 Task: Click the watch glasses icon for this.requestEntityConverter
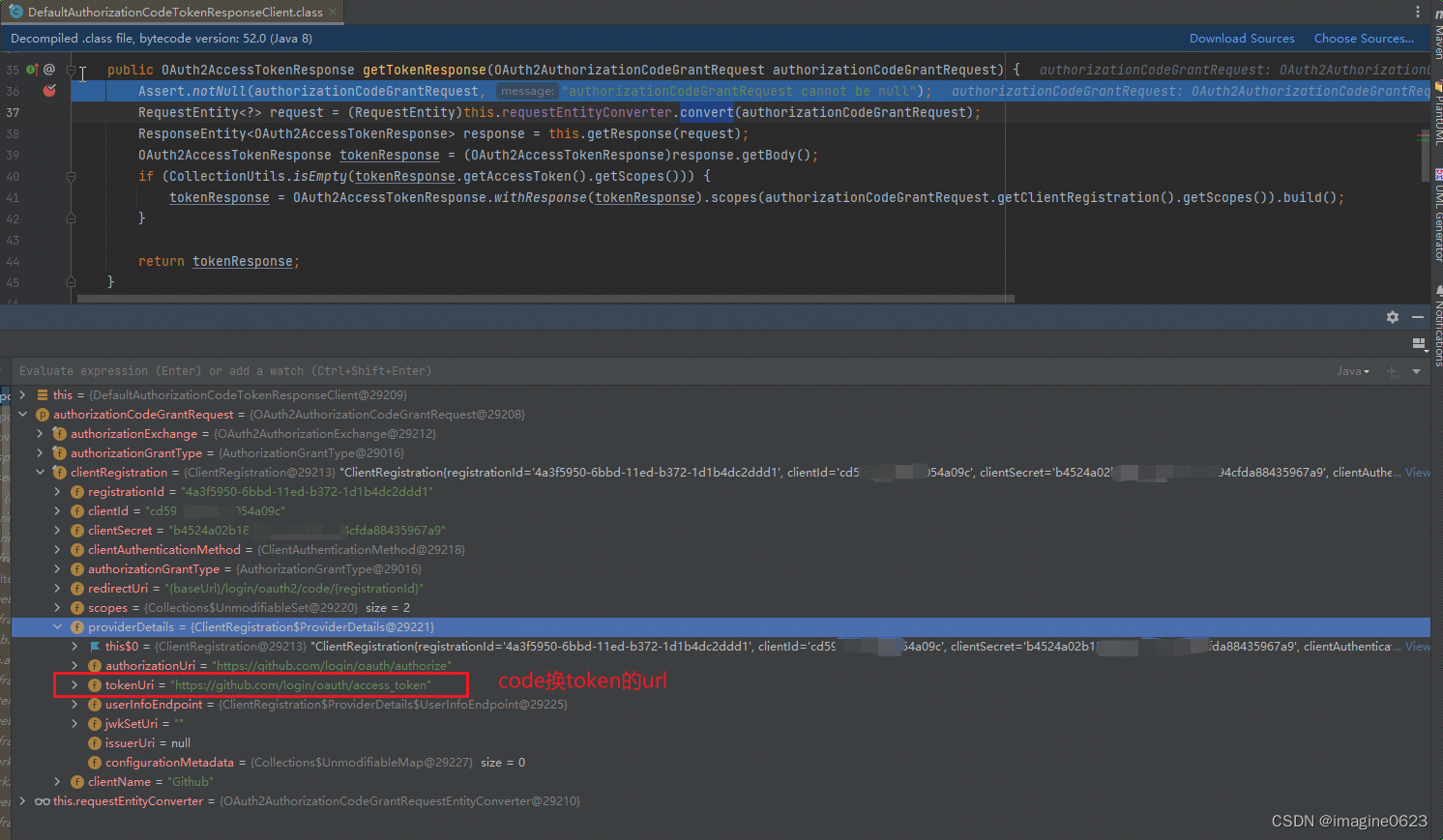pos(43,801)
